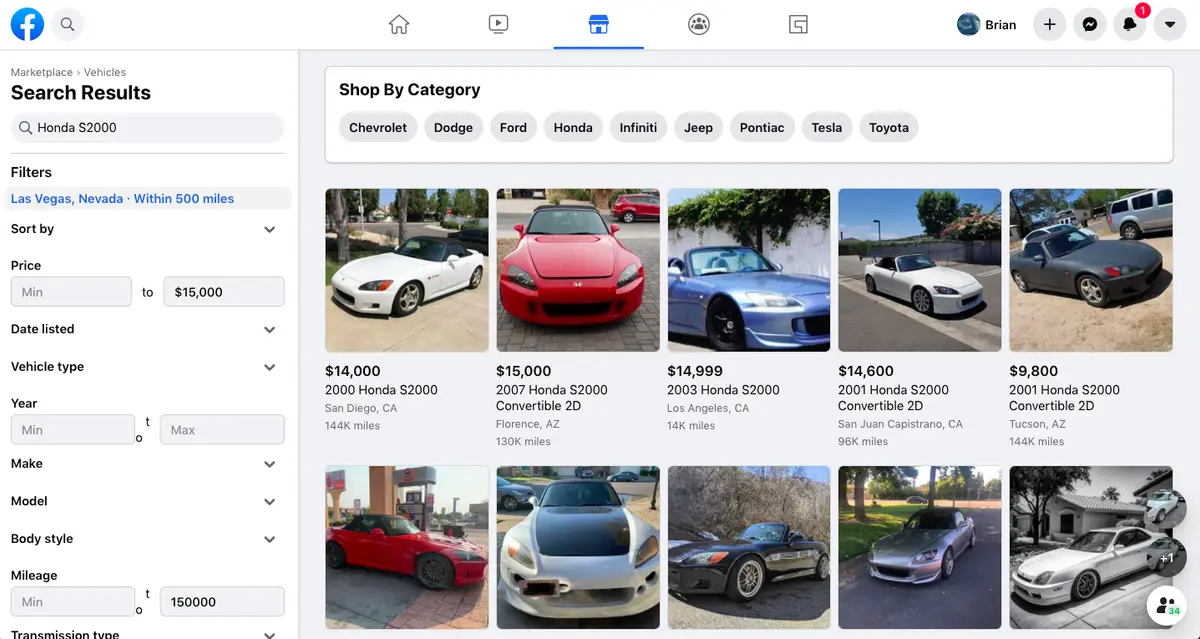This screenshot has width=1200, height=639.
Task: Switch to the Marketplace tab
Action: coord(598,23)
